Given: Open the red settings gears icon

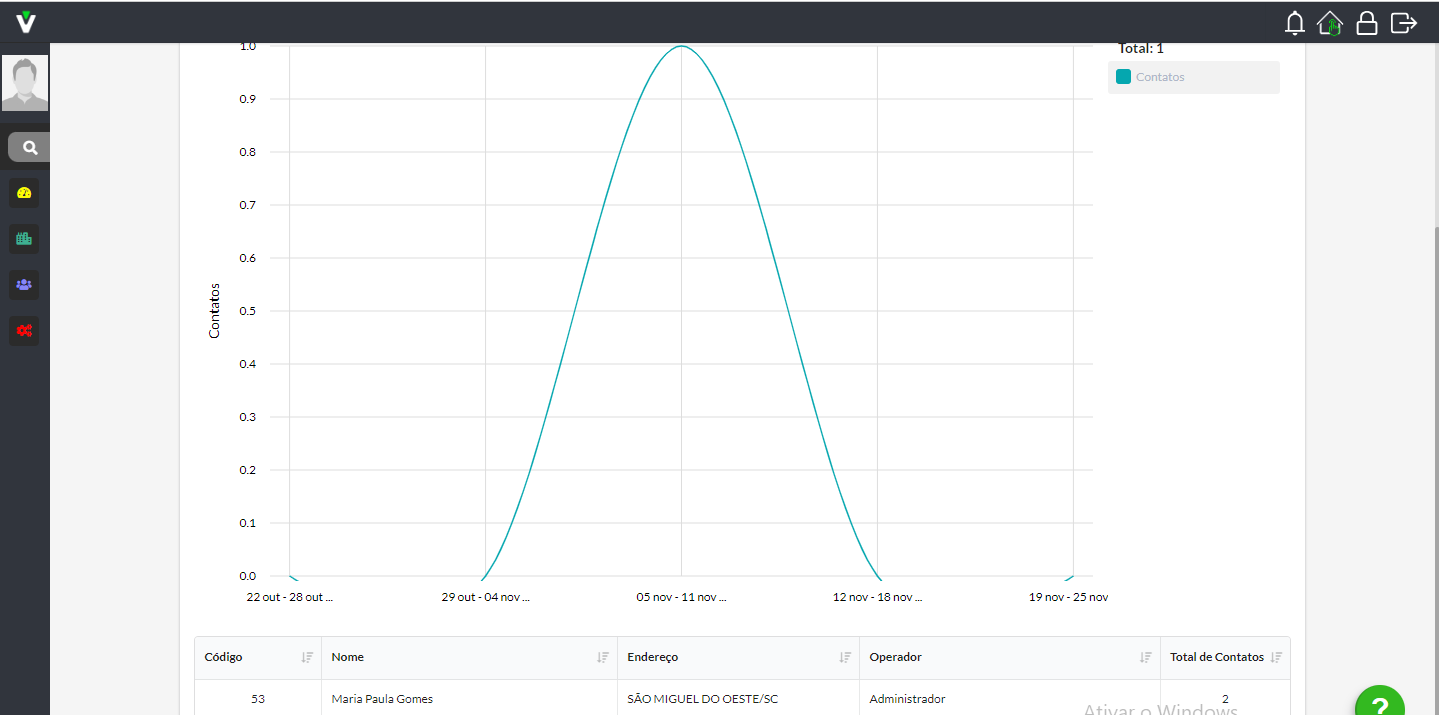Looking at the screenshot, I should pyautogui.click(x=24, y=331).
